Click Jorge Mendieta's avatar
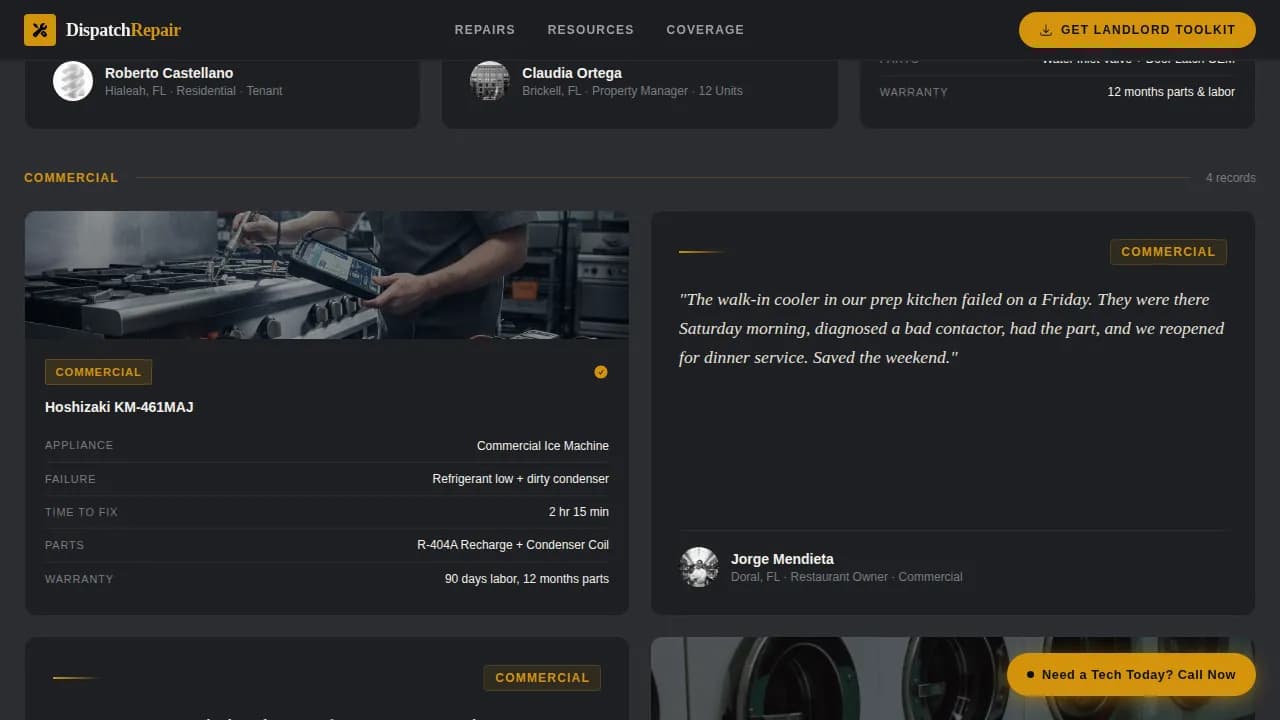Screen dimensions: 1280x720 click(x=699, y=567)
